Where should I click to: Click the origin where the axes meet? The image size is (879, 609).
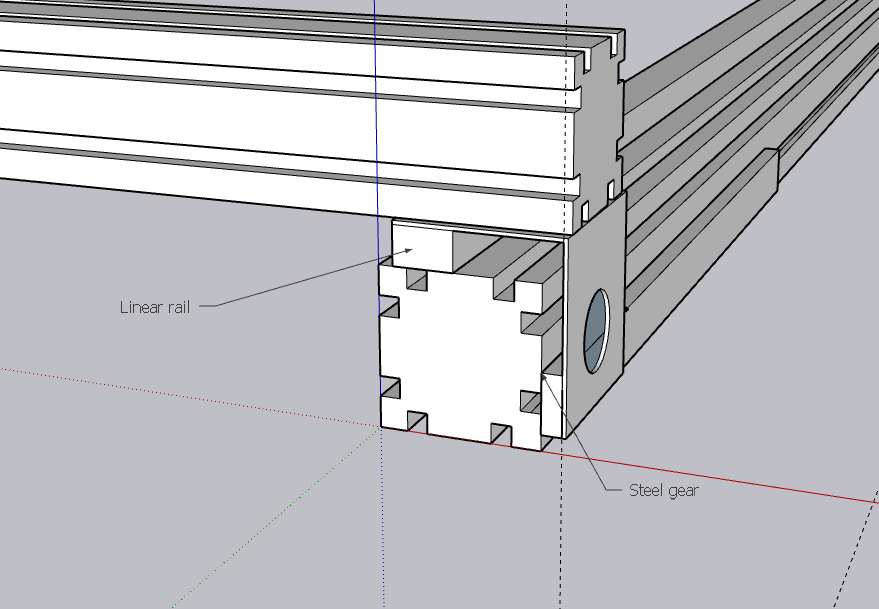381,426
